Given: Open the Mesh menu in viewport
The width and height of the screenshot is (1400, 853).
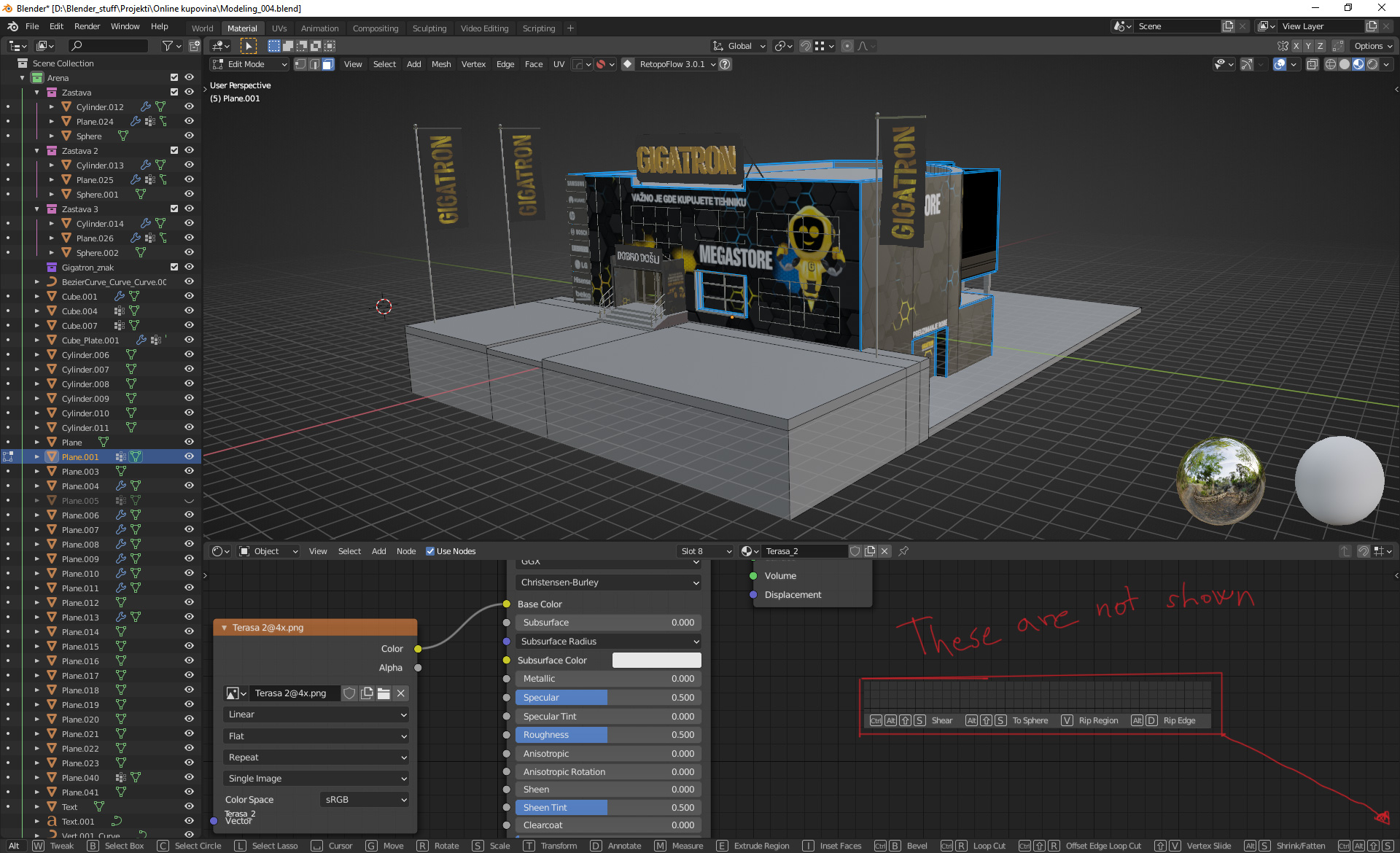Looking at the screenshot, I should [441, 64].
